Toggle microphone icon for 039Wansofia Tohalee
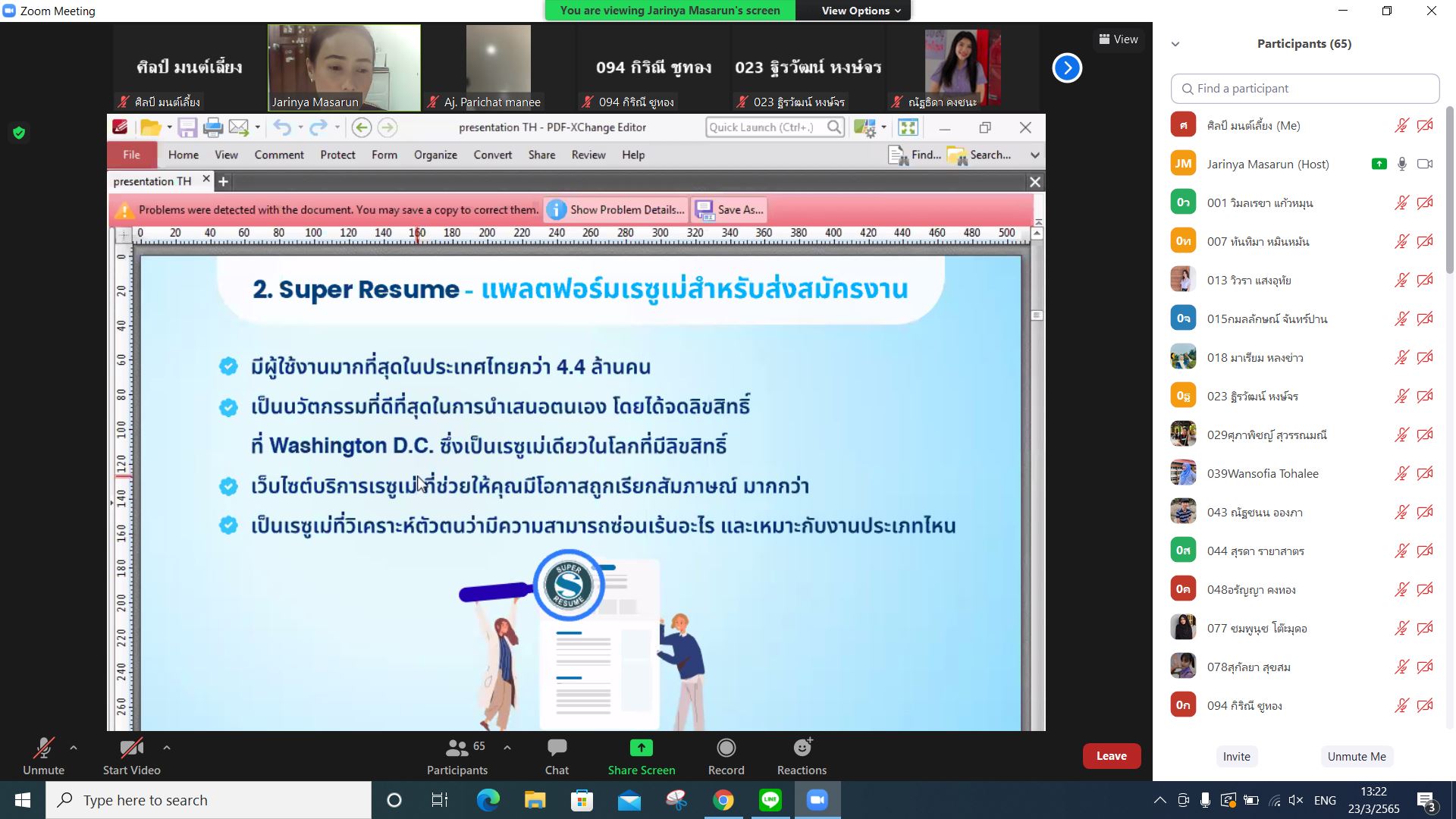The image size is (1456, 819). (1401, 474)
